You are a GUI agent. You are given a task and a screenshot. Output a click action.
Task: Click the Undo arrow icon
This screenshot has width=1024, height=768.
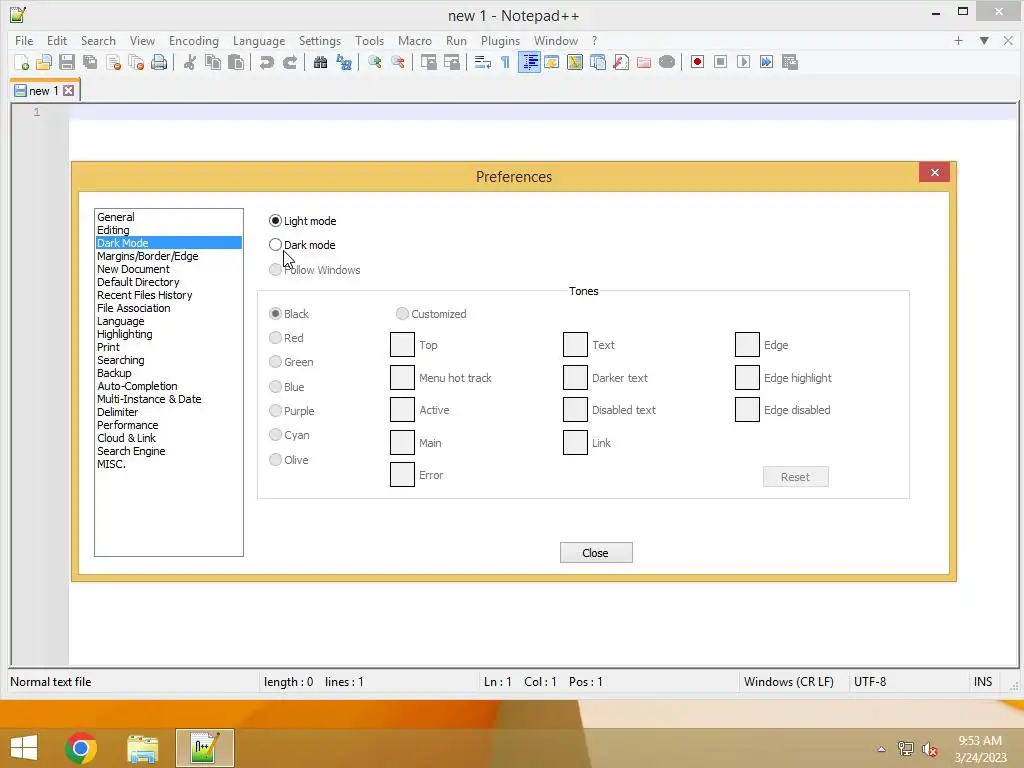266,62
